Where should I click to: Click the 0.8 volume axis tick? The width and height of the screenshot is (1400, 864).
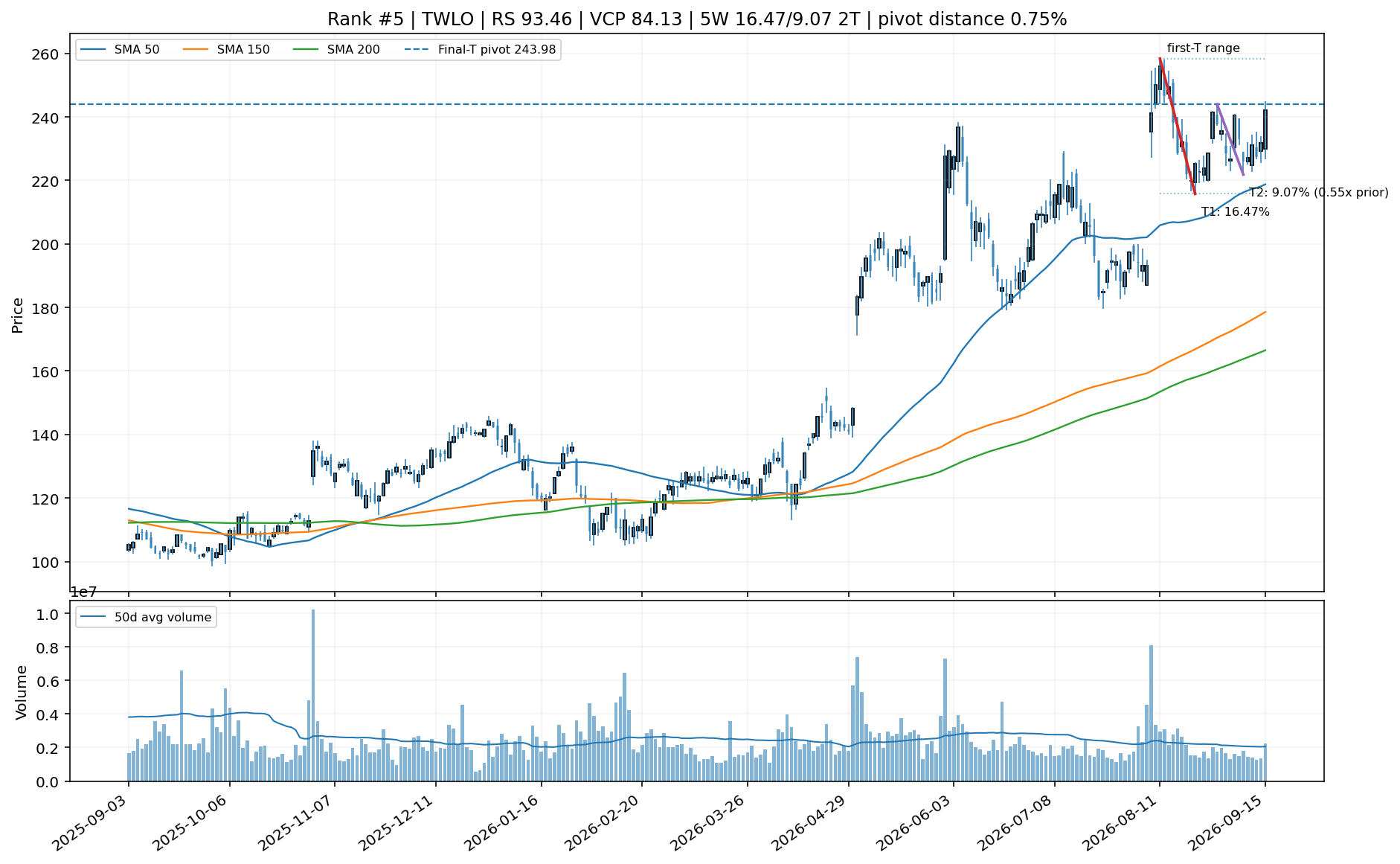pyautogui.click(x=49, y=647)
